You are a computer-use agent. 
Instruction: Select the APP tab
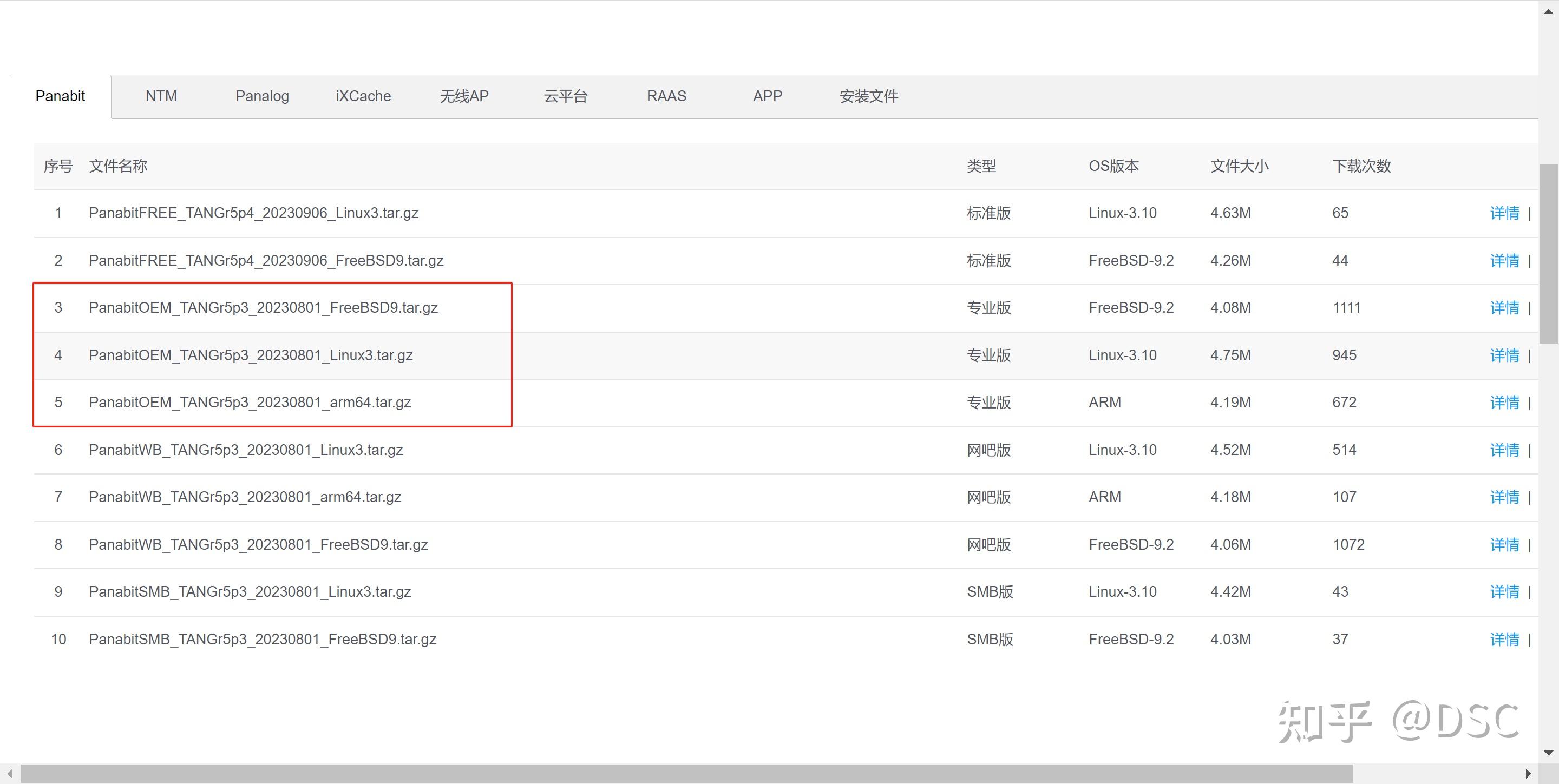(768, 96)
